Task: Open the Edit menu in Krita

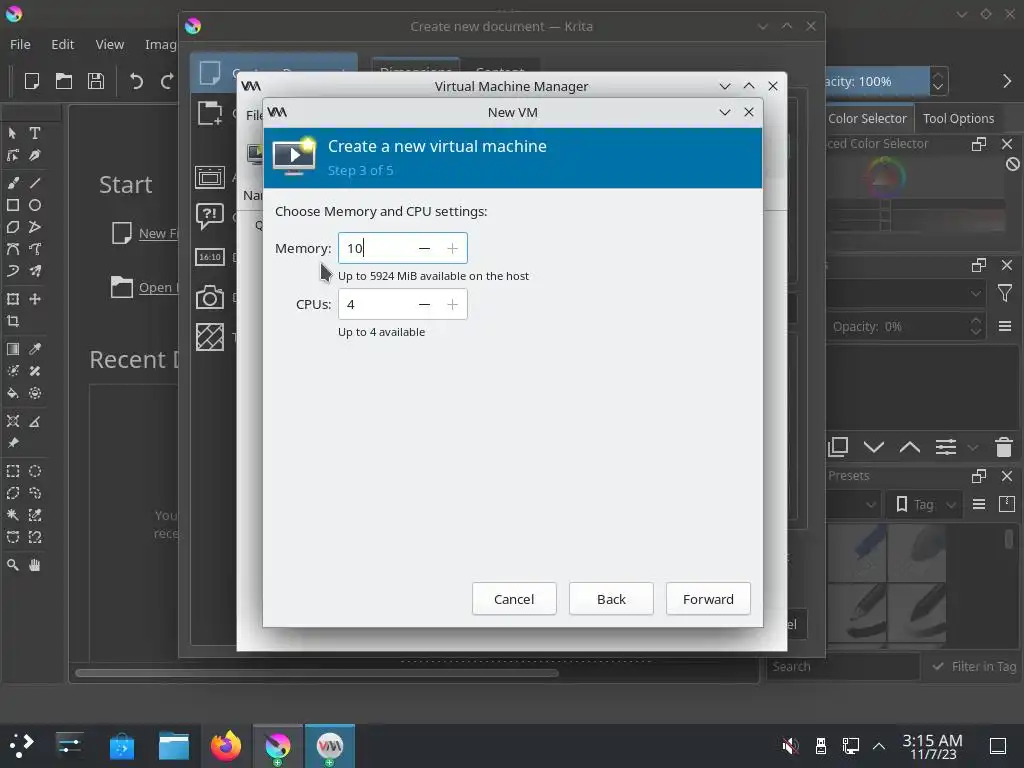Action: (x=63, y=44)
